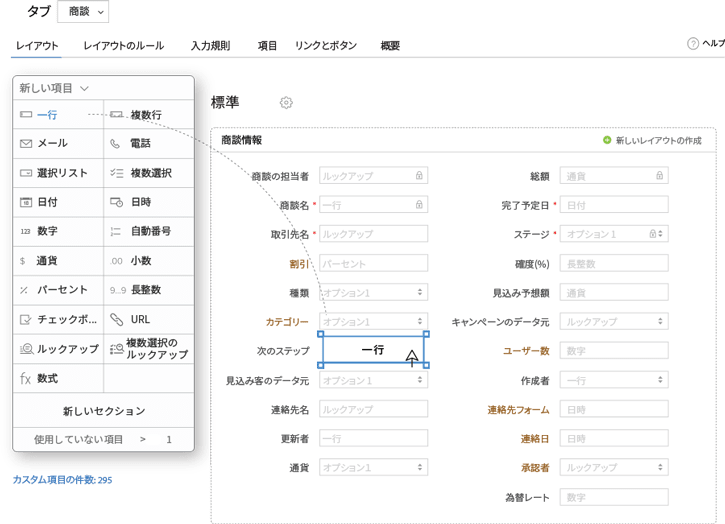
Task: Expand the 新しい項目 dropdown header
Action: pos(55,88)
